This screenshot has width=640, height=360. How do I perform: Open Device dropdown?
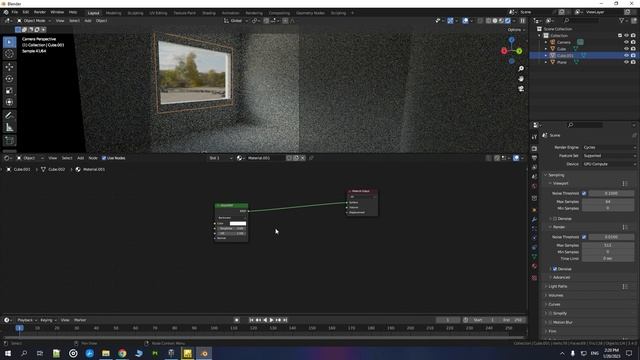(609, 164)
